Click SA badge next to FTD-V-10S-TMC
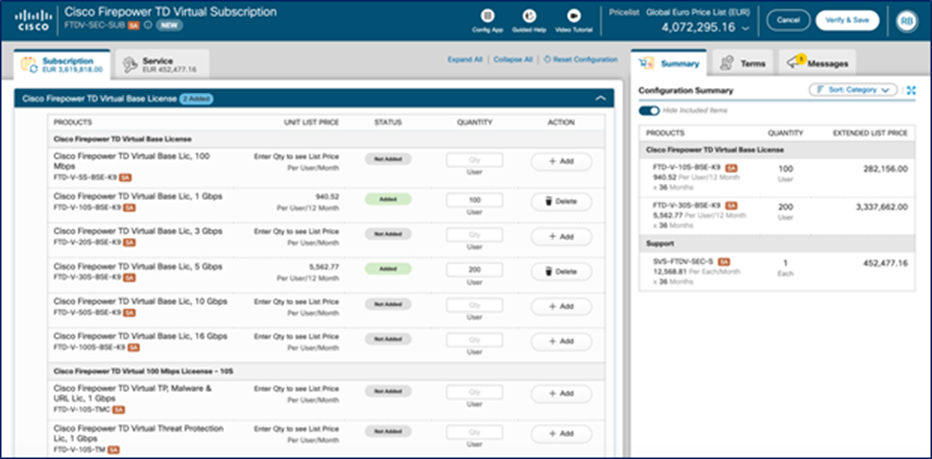Viewport: 932px width, 459px height. tap(119, 410)
